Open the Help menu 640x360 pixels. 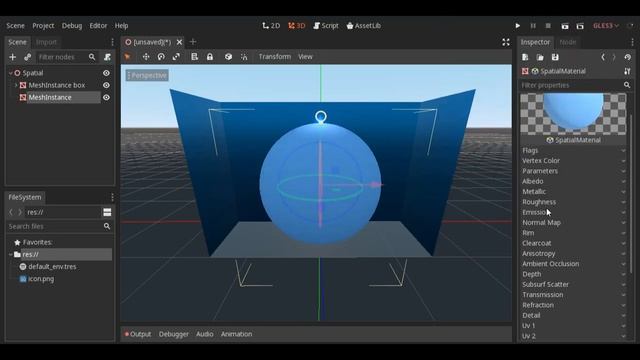[x=121, y=26]
